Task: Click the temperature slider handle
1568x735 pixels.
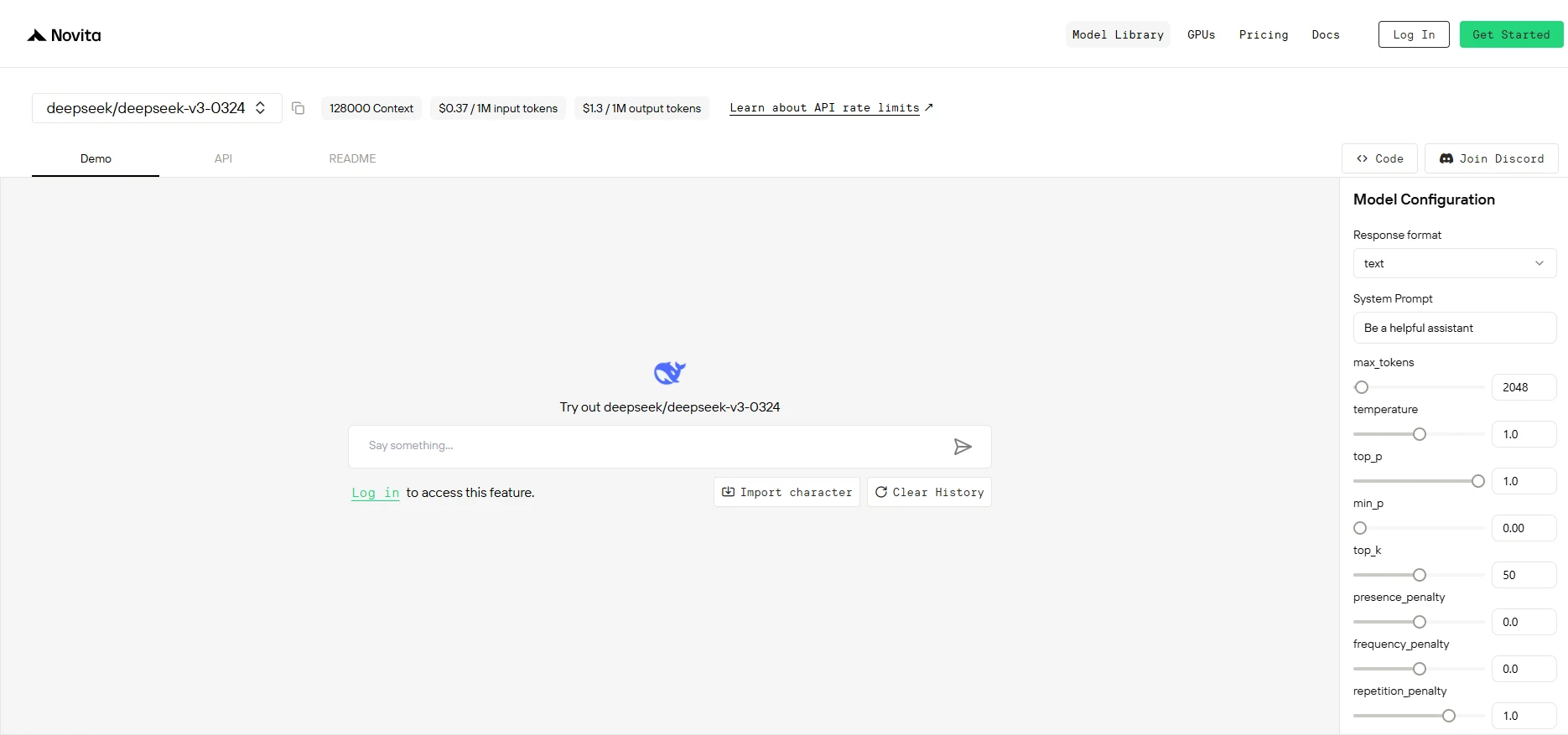Action: [x=1420, y=434]
